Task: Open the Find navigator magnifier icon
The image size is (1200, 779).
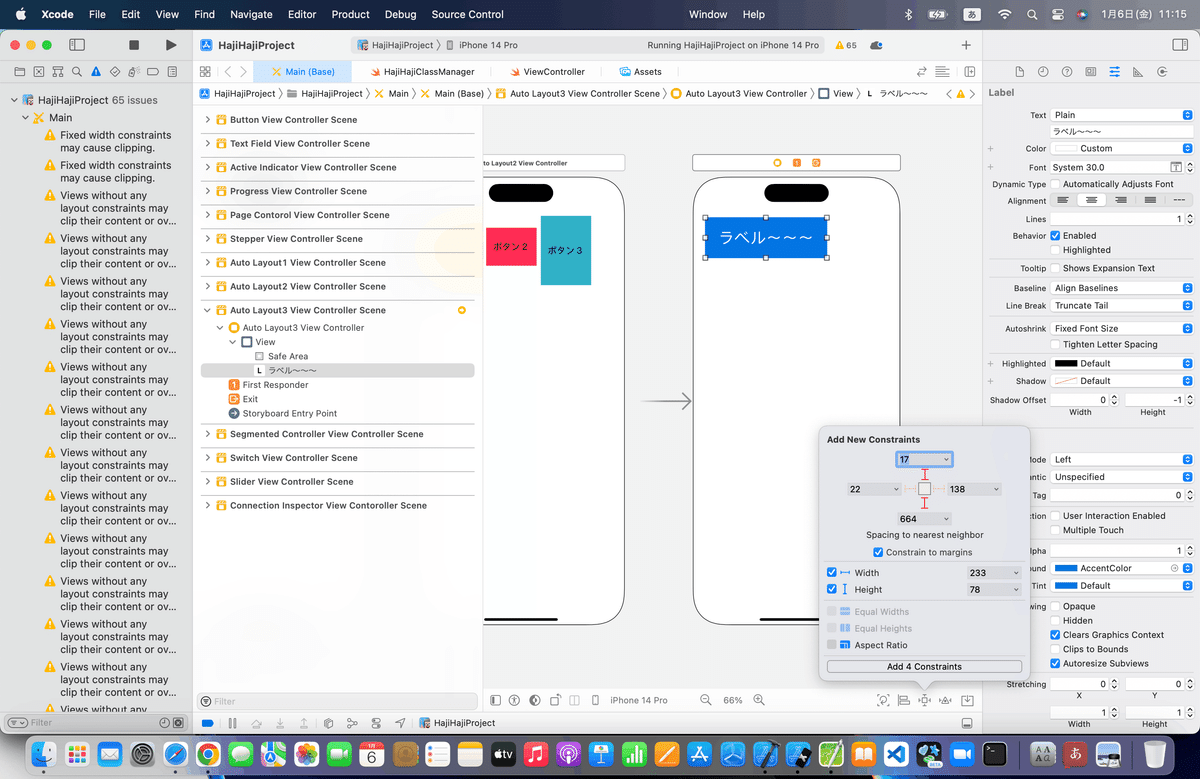Action: (76, 72)
